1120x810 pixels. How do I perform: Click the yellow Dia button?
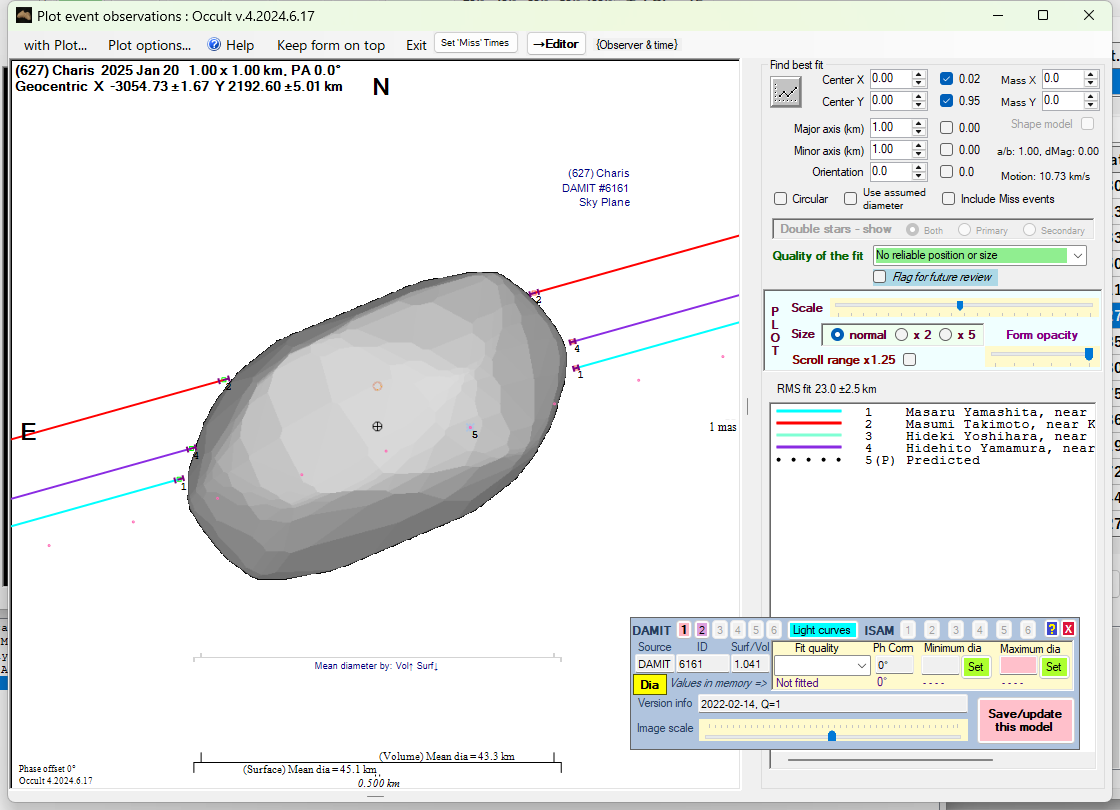click(649, 685)
